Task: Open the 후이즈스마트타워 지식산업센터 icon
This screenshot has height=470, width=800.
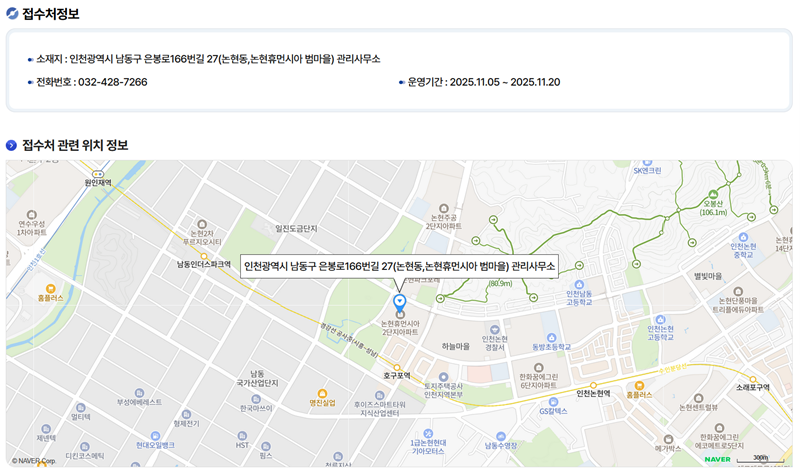Action: tap(379, 395)
